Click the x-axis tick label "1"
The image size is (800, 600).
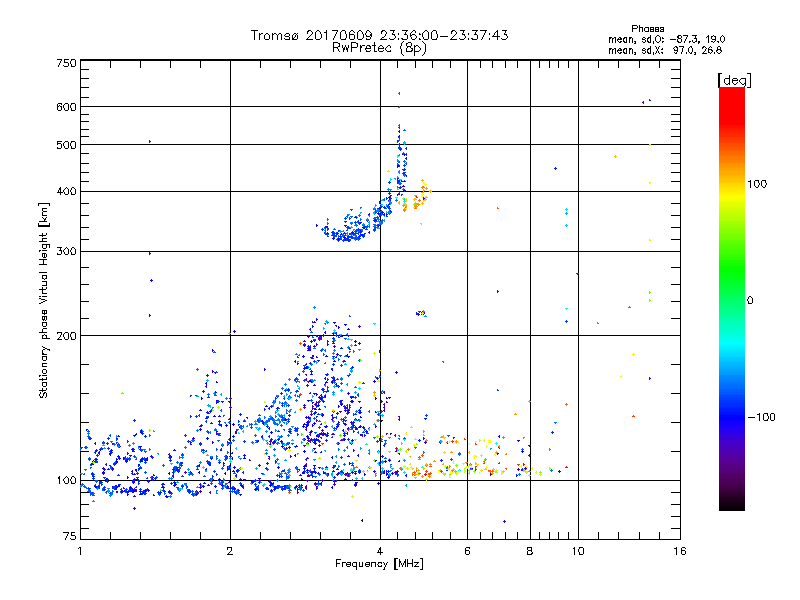pyautogui.click(x=80, y=551)
